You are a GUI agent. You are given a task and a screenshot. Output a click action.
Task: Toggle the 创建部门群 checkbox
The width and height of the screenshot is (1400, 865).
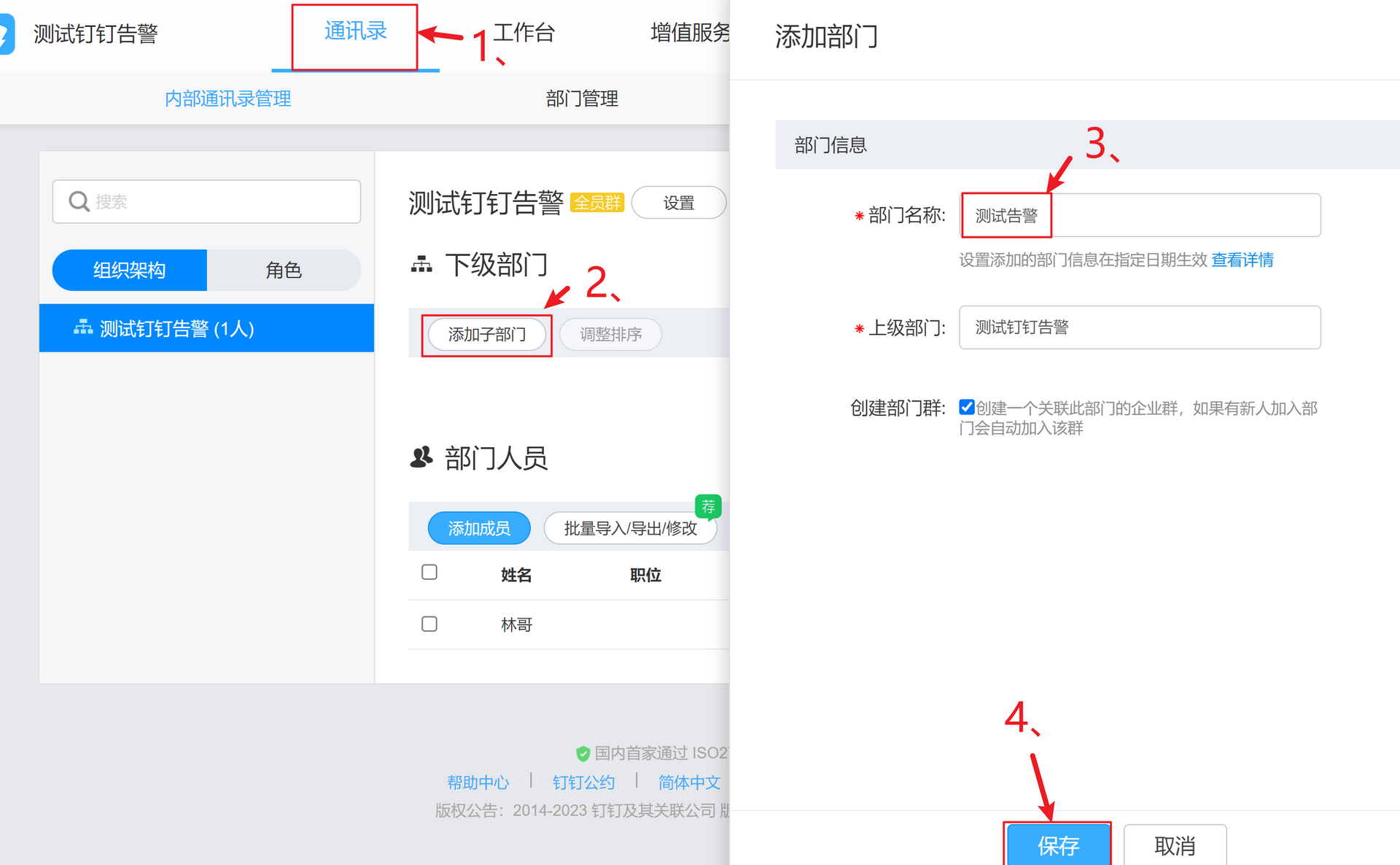coord(967,407)
